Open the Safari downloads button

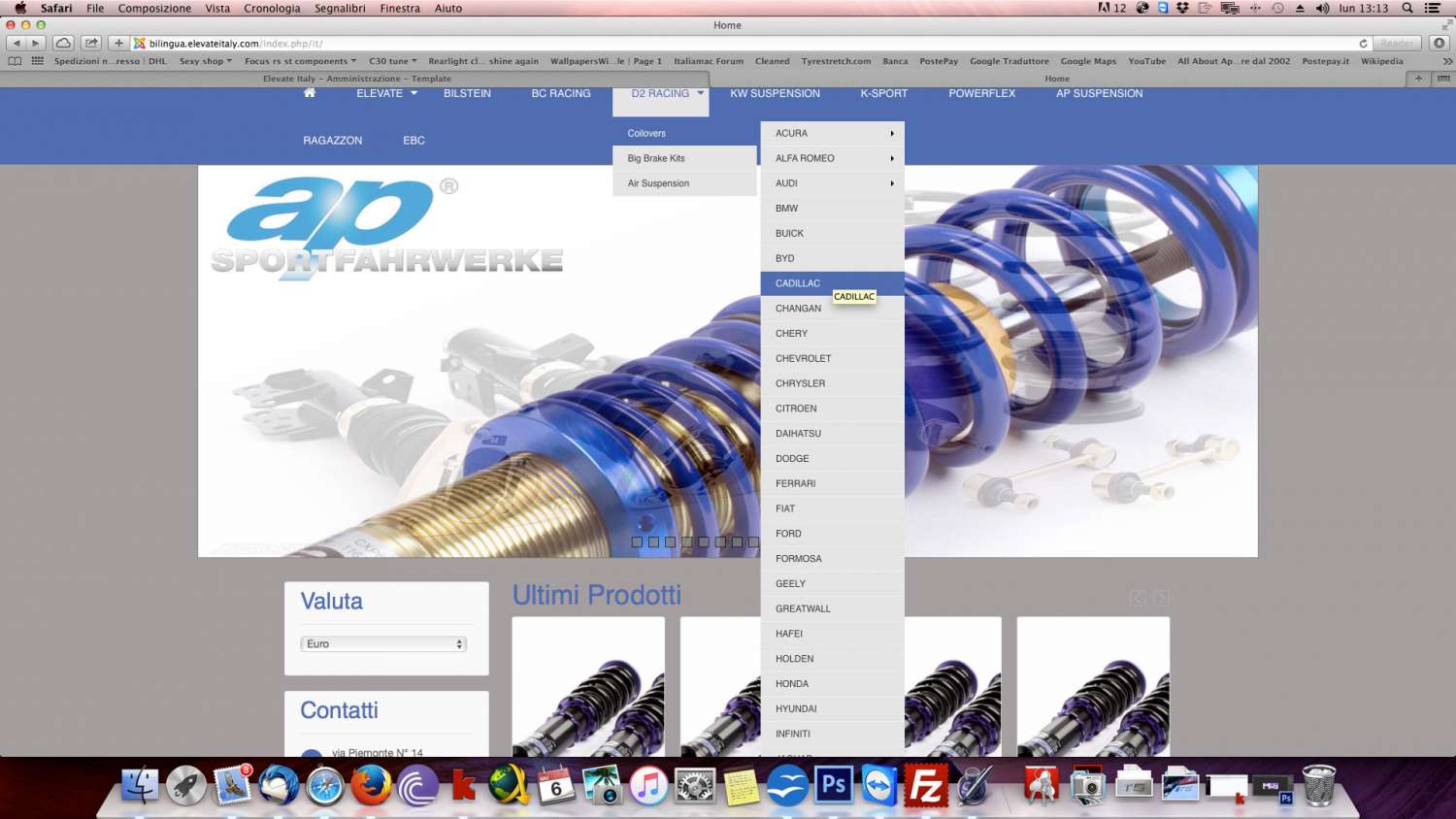pyautogui.click(x=1439, y=43)
